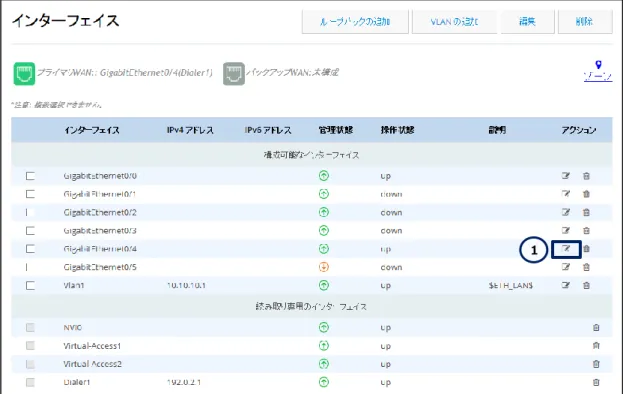Click the edit icon for Vlan1
Image resolution: width=623 pixels, height=394 pixels.
click(566, 285)
